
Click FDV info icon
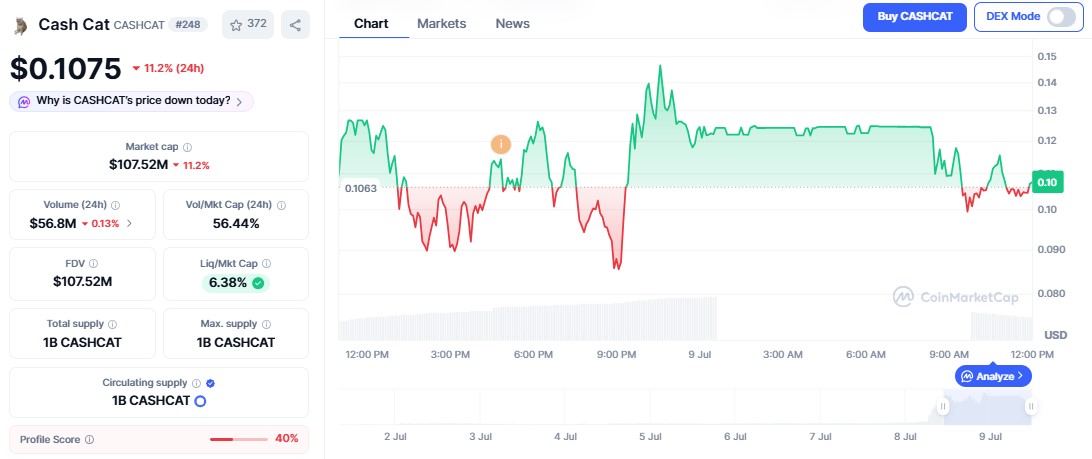(93, 263)
